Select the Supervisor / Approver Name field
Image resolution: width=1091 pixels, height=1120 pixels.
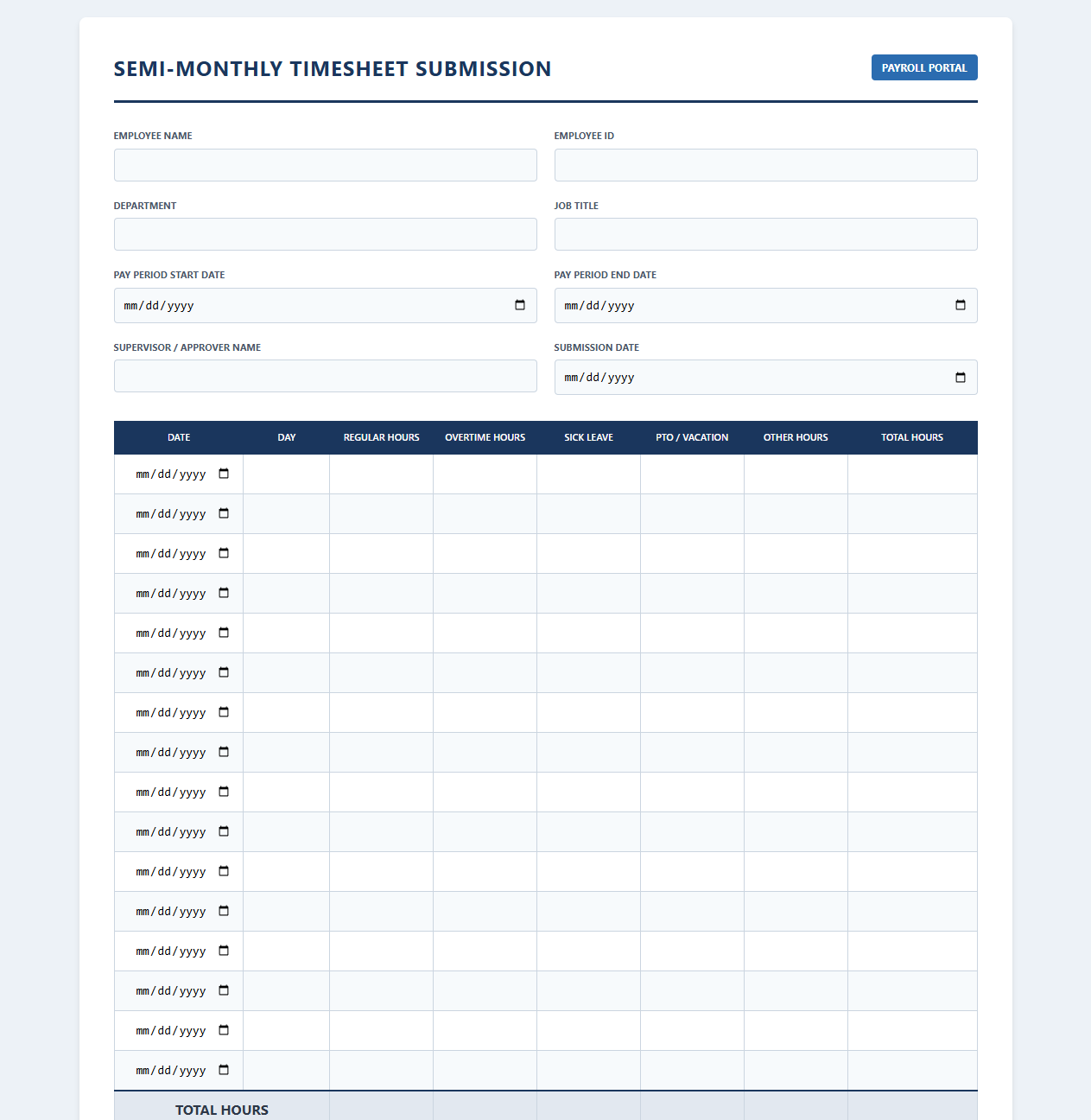click(x=326, y=376)
